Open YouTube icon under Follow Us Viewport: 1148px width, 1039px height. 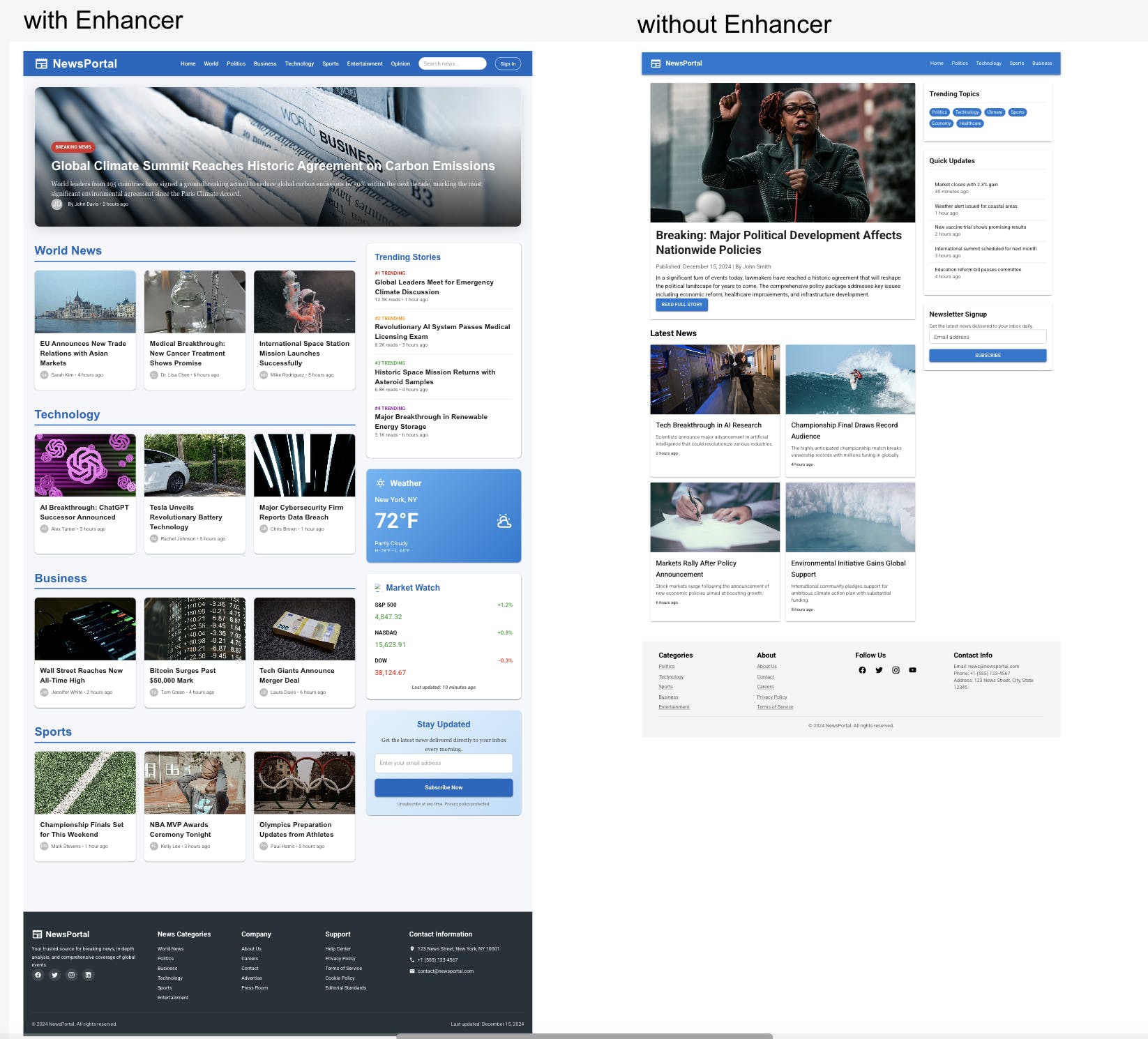click(912, 670)
